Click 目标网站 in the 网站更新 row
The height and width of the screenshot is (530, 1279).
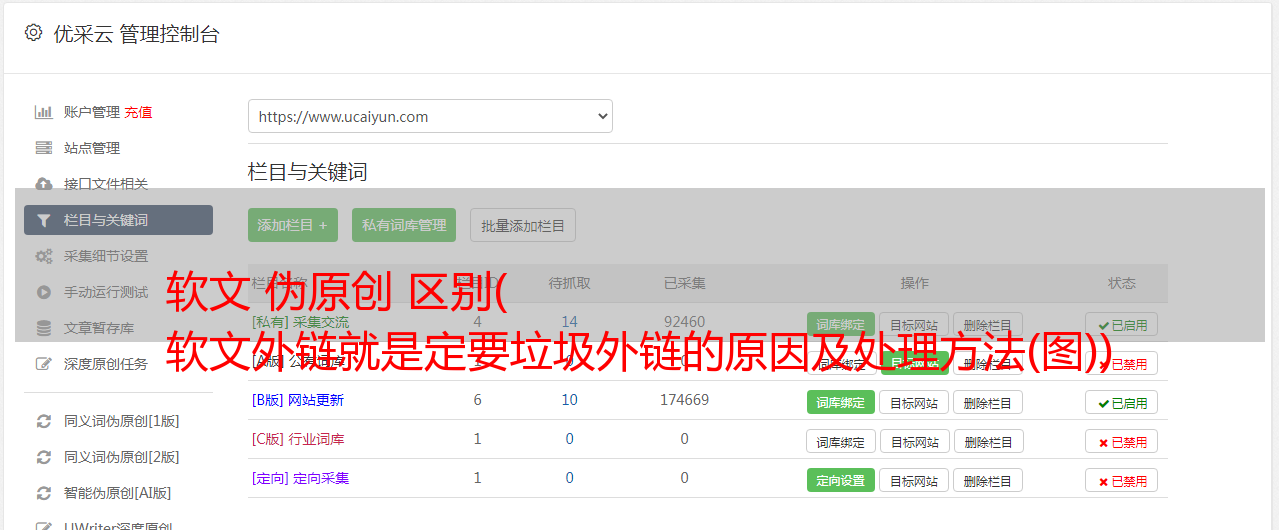914,402
